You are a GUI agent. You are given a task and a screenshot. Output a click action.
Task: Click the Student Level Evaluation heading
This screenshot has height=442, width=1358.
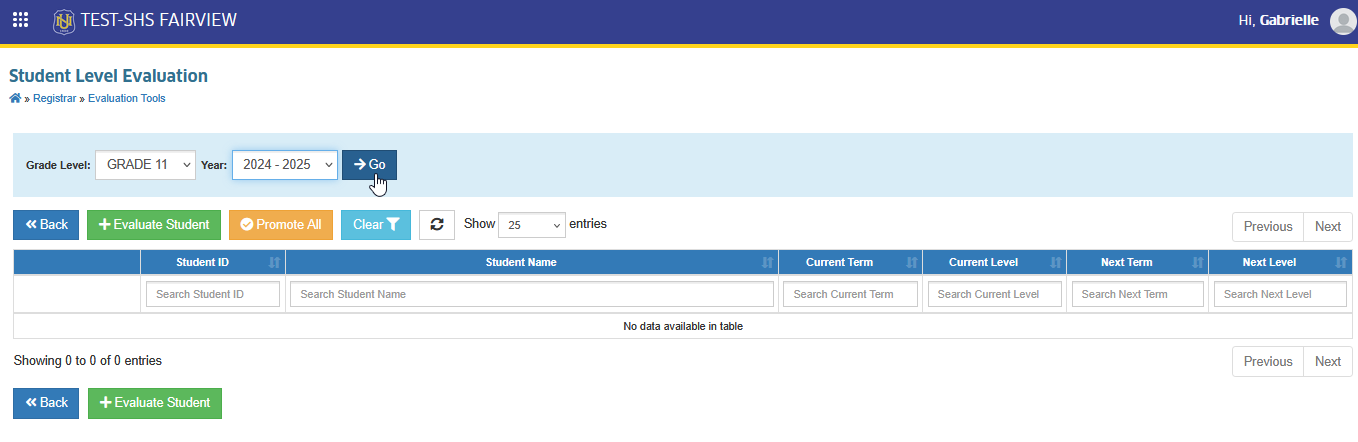click(x=108, y=76)
